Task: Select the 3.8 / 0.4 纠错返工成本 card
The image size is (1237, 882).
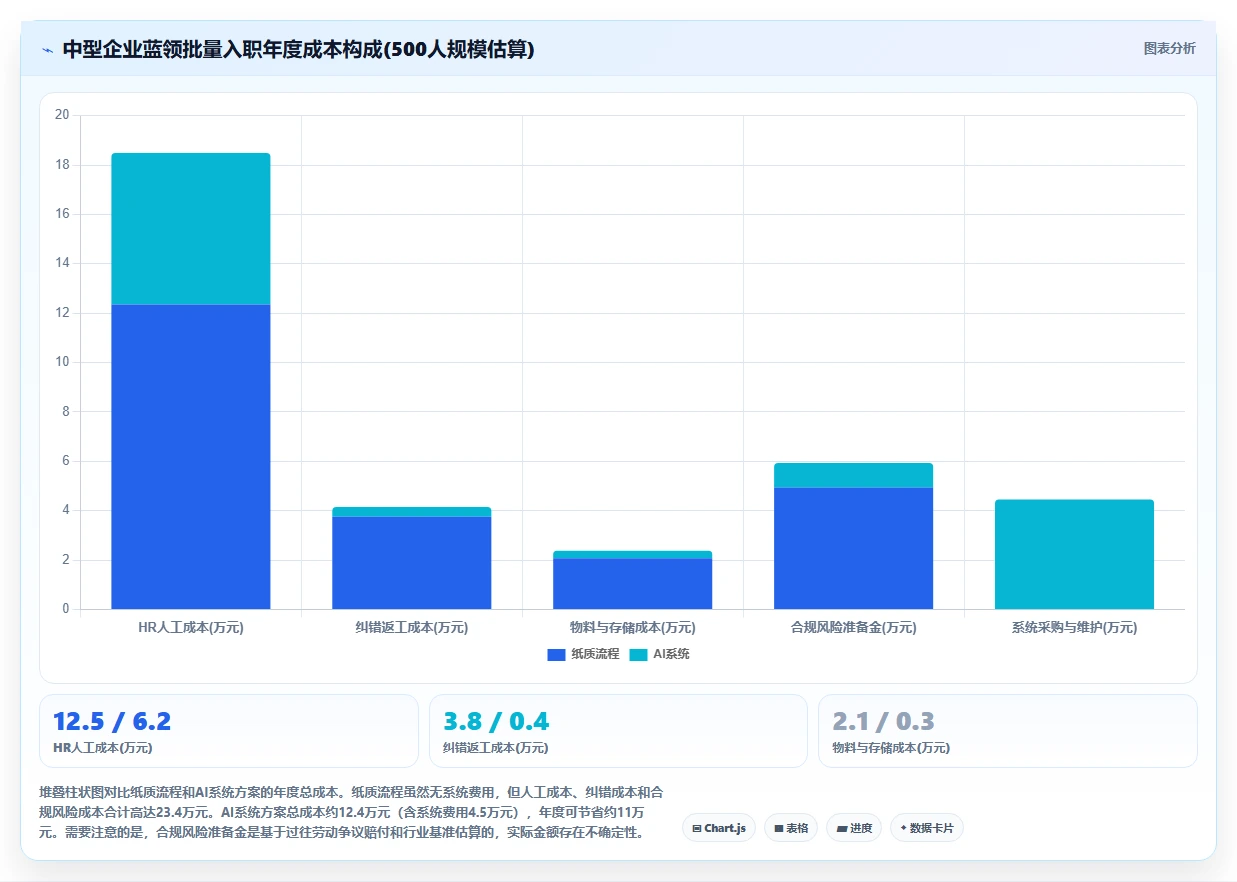Action: click(x=618, y=731)
